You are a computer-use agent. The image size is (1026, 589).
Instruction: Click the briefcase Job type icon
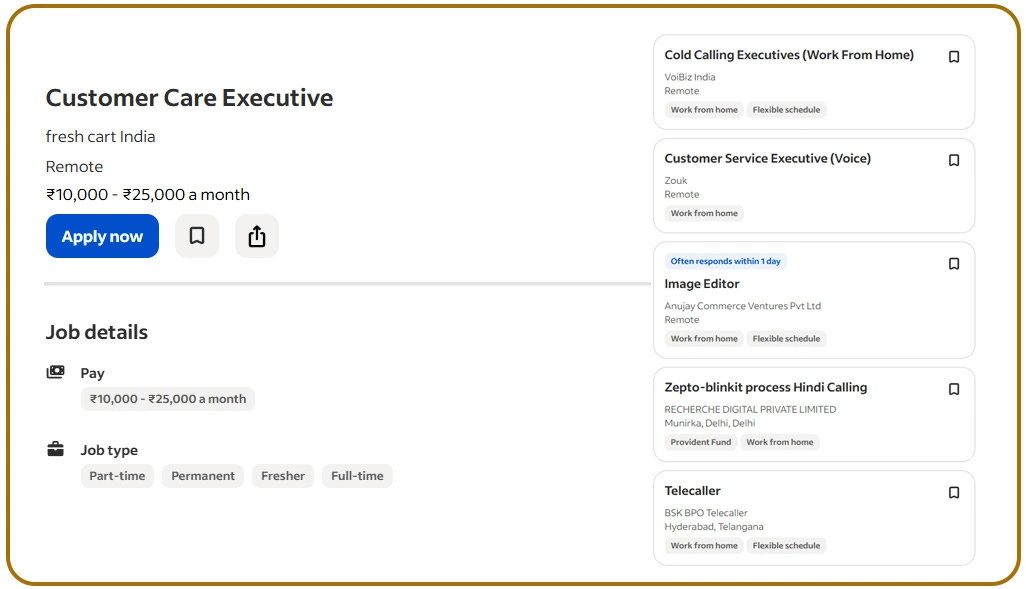[x=56, y=450]
